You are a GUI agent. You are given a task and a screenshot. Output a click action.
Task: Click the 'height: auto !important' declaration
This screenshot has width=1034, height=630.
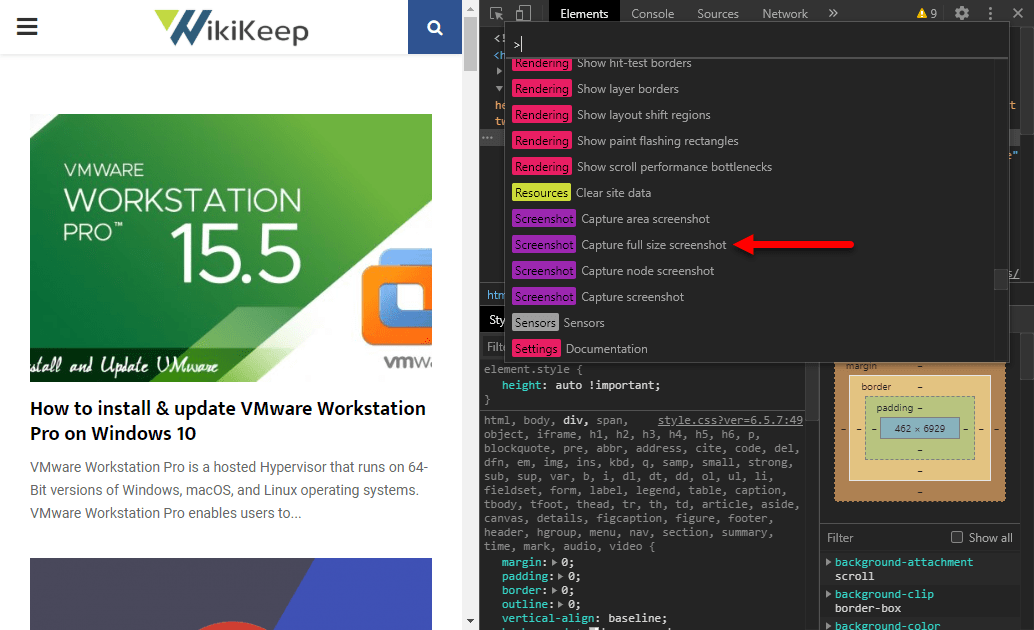(580, 385)
